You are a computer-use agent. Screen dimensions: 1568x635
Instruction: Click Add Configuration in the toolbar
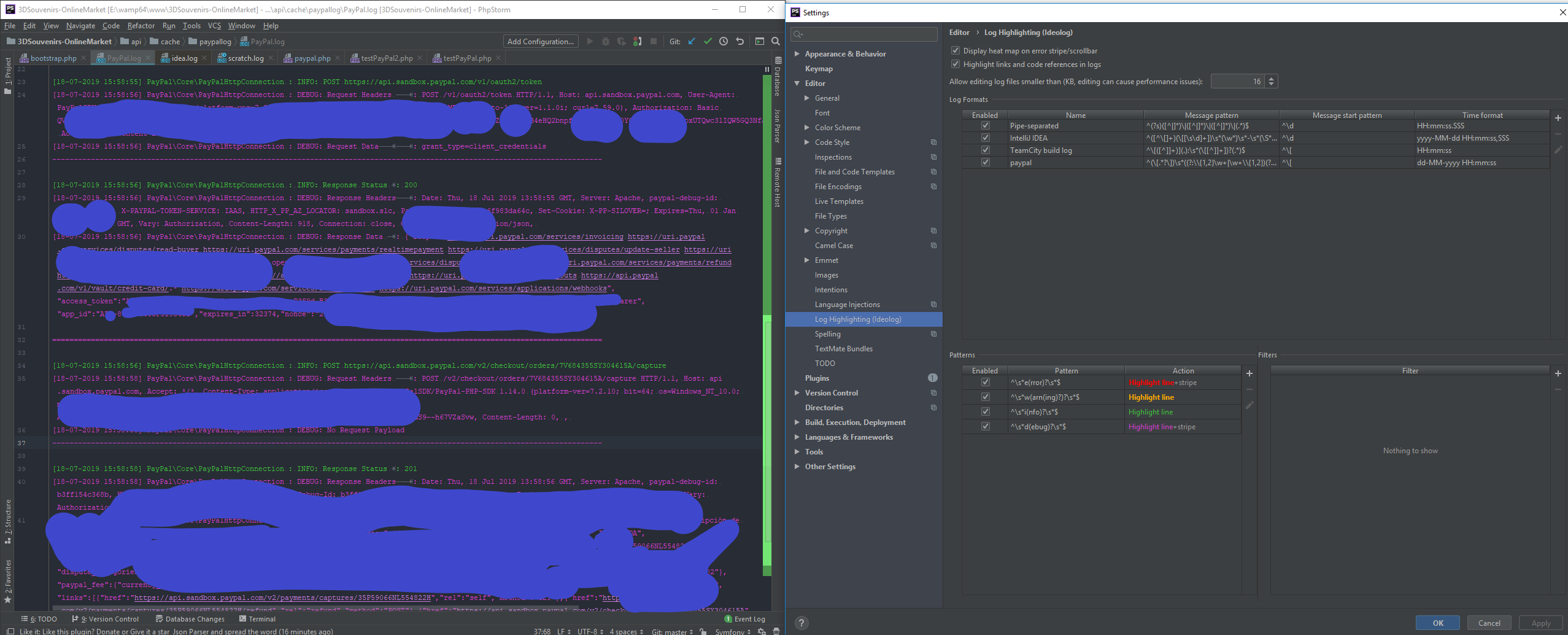click(x=540, y=41)
